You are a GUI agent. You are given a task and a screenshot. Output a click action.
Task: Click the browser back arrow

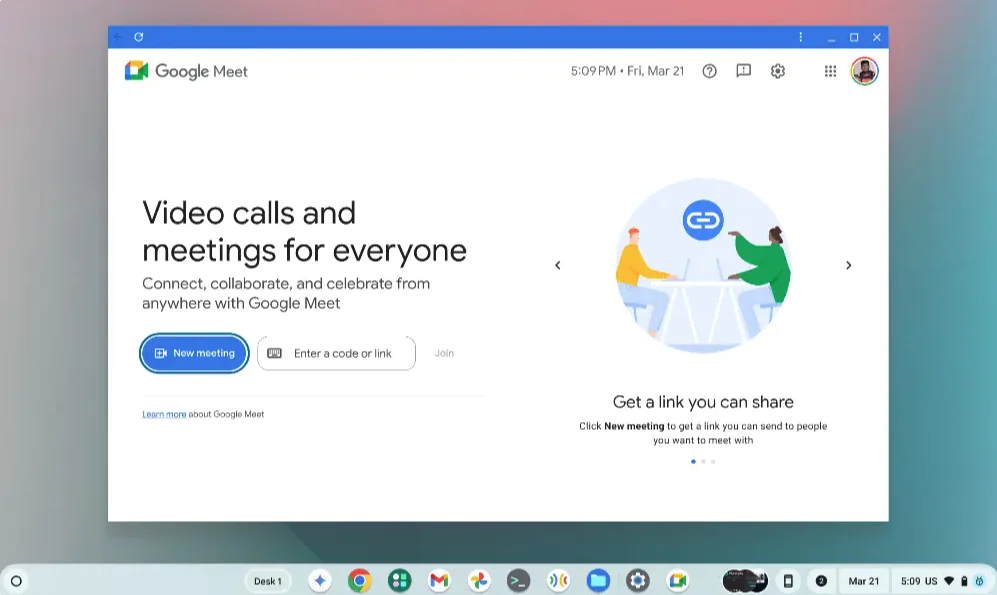119,36
